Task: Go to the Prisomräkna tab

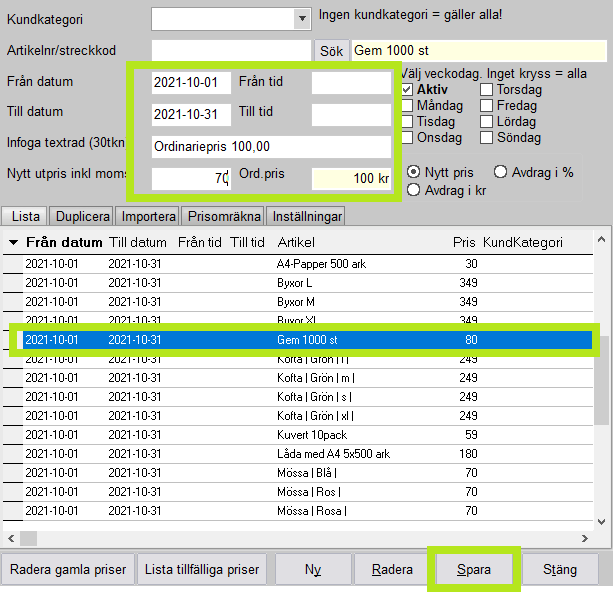Action: coord(225,216)
